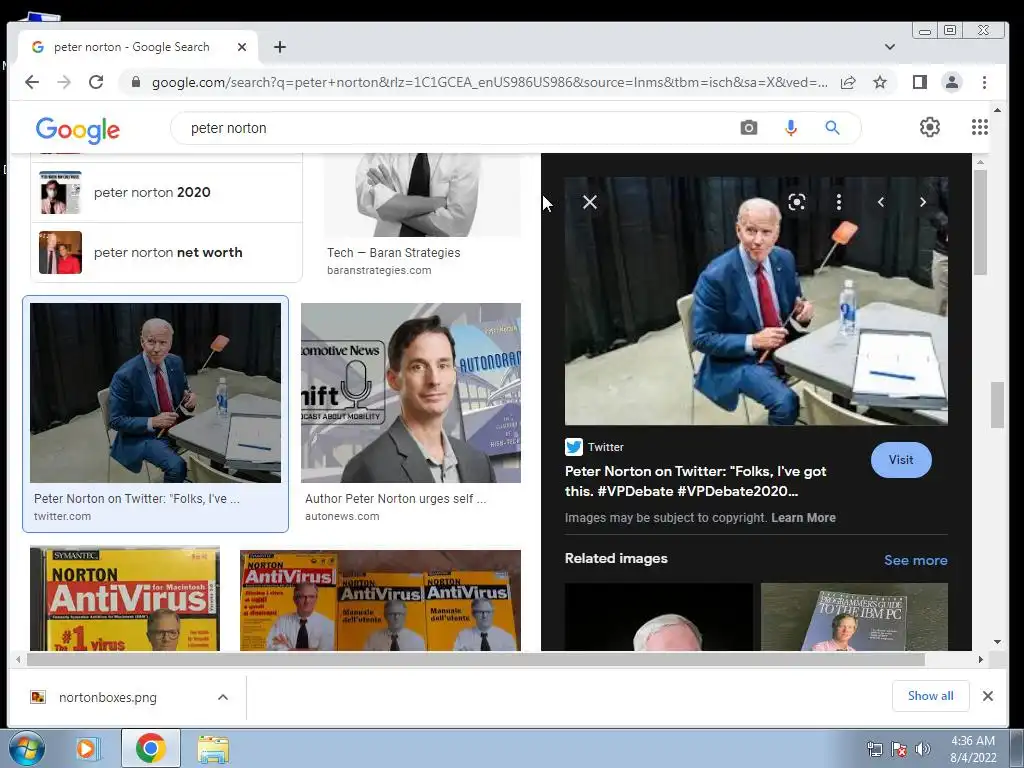Bookmark this page with the star
The width and height of the screenshot is (1024, 768).
tap(880, 82)
